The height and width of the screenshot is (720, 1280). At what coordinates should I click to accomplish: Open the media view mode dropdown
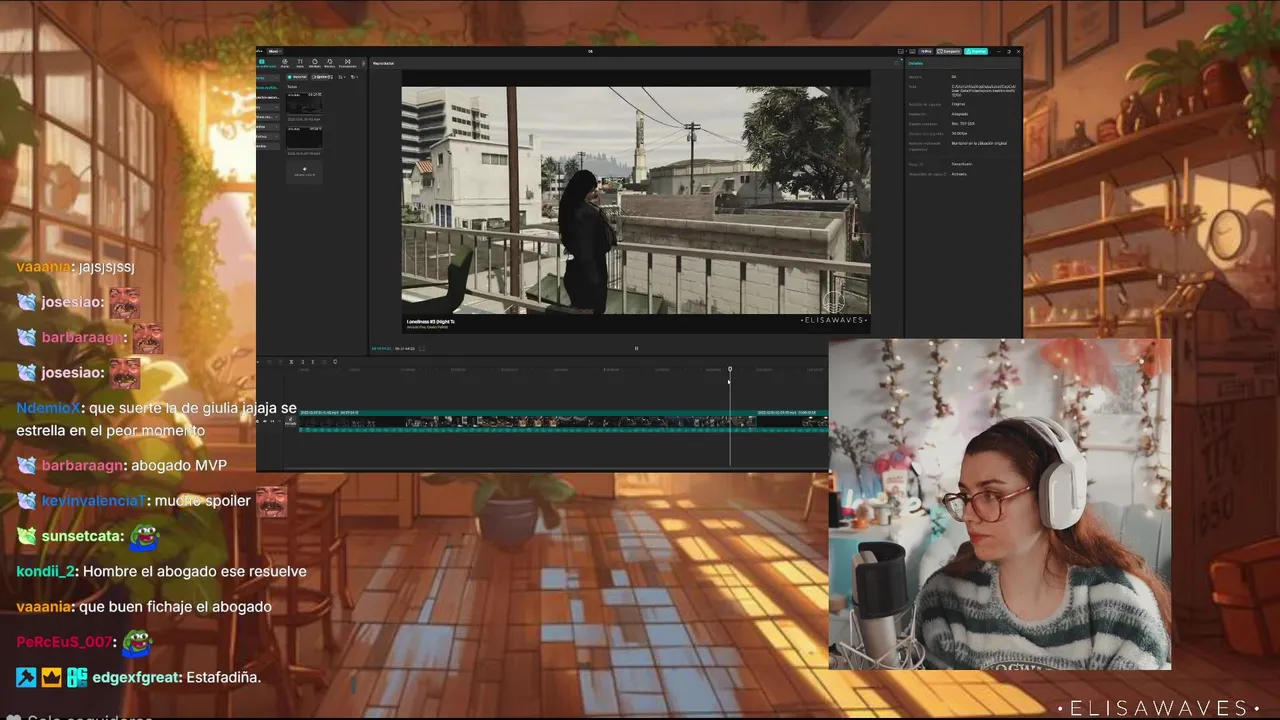342,77
